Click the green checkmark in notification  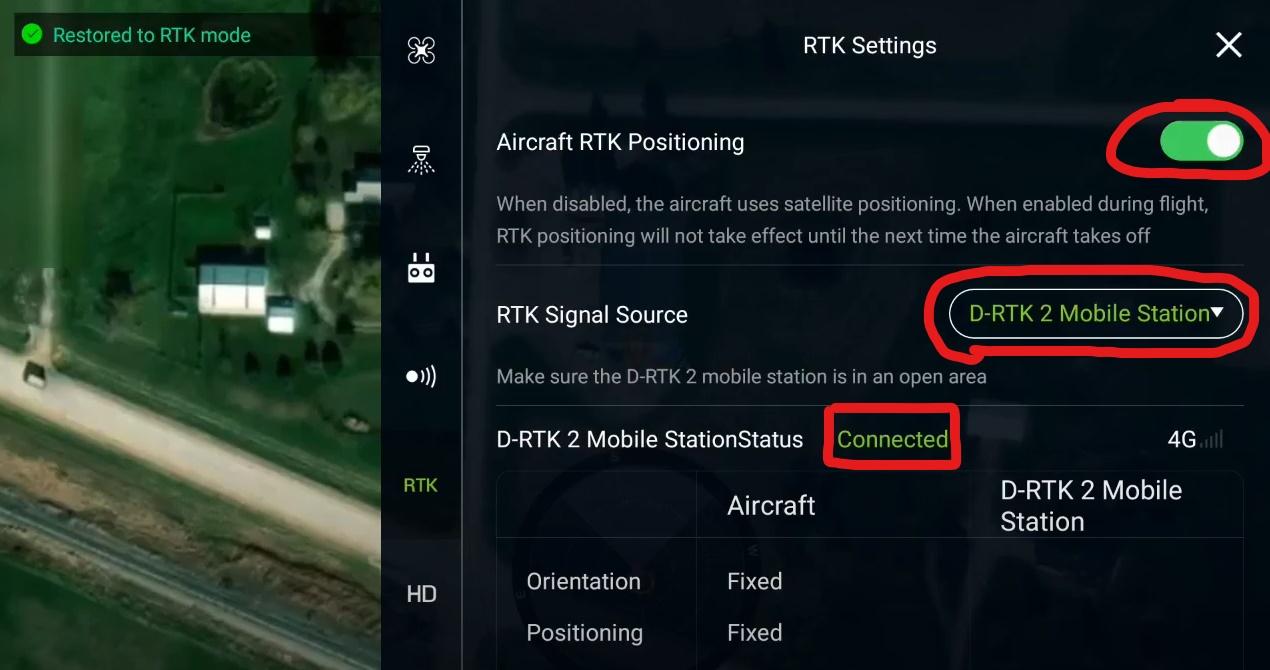(x=32, y=35)
